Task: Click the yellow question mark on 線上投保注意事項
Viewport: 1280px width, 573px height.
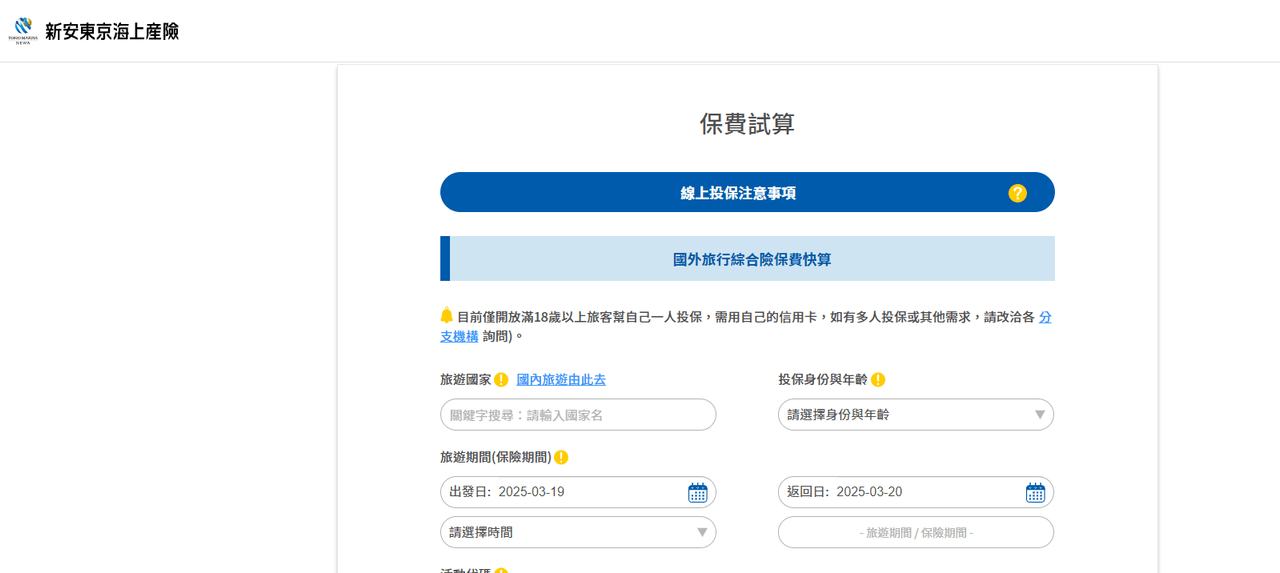Action: (1017, 193)
